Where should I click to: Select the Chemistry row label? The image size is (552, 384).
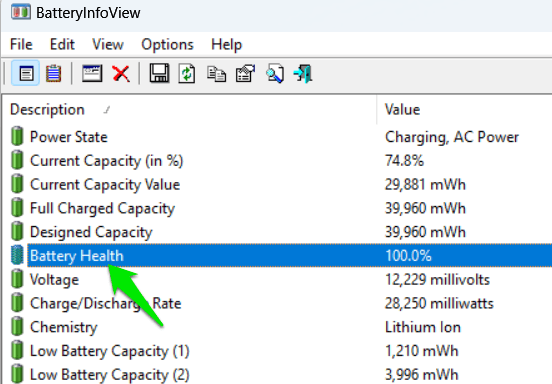click(63, 327)
